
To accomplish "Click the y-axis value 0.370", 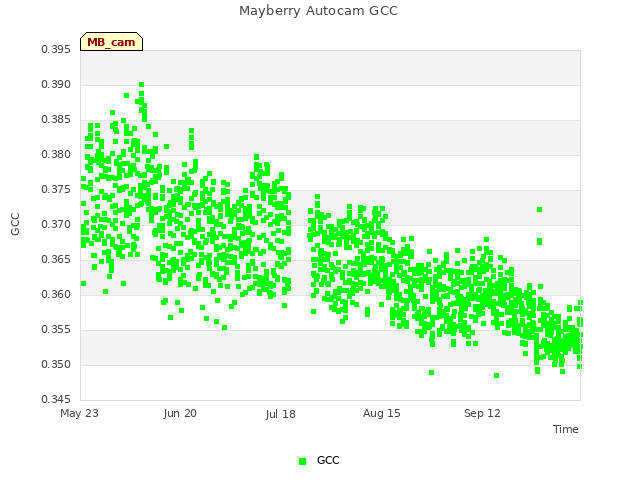I will click(56, 224).
